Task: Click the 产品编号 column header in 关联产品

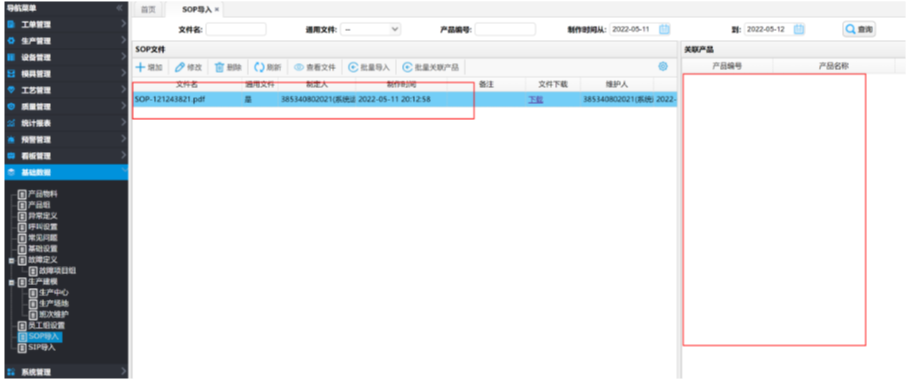Action: click(727, 67)
